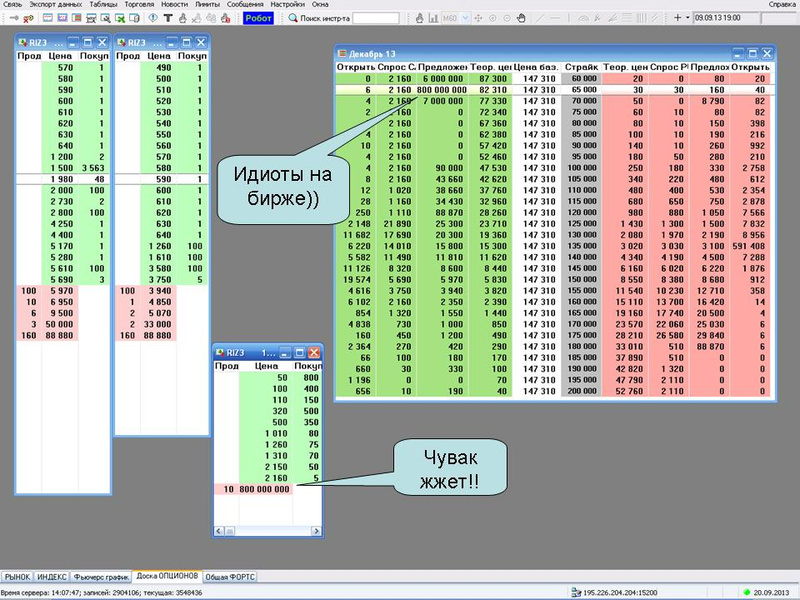Click the blue exclamation alert icon

(151, 18)
